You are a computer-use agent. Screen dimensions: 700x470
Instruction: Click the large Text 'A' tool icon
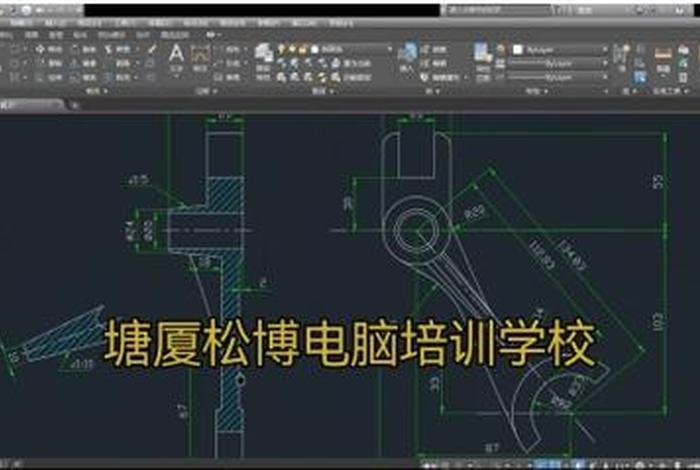coord(176,54)
